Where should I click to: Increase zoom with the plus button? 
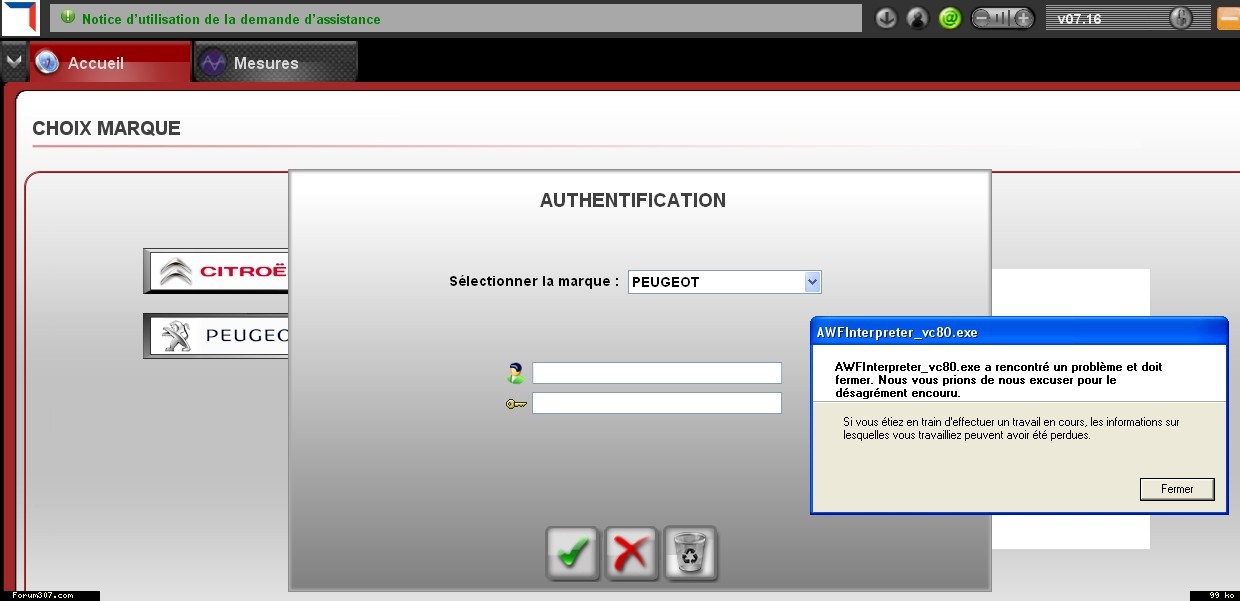tap(1024, 18)
